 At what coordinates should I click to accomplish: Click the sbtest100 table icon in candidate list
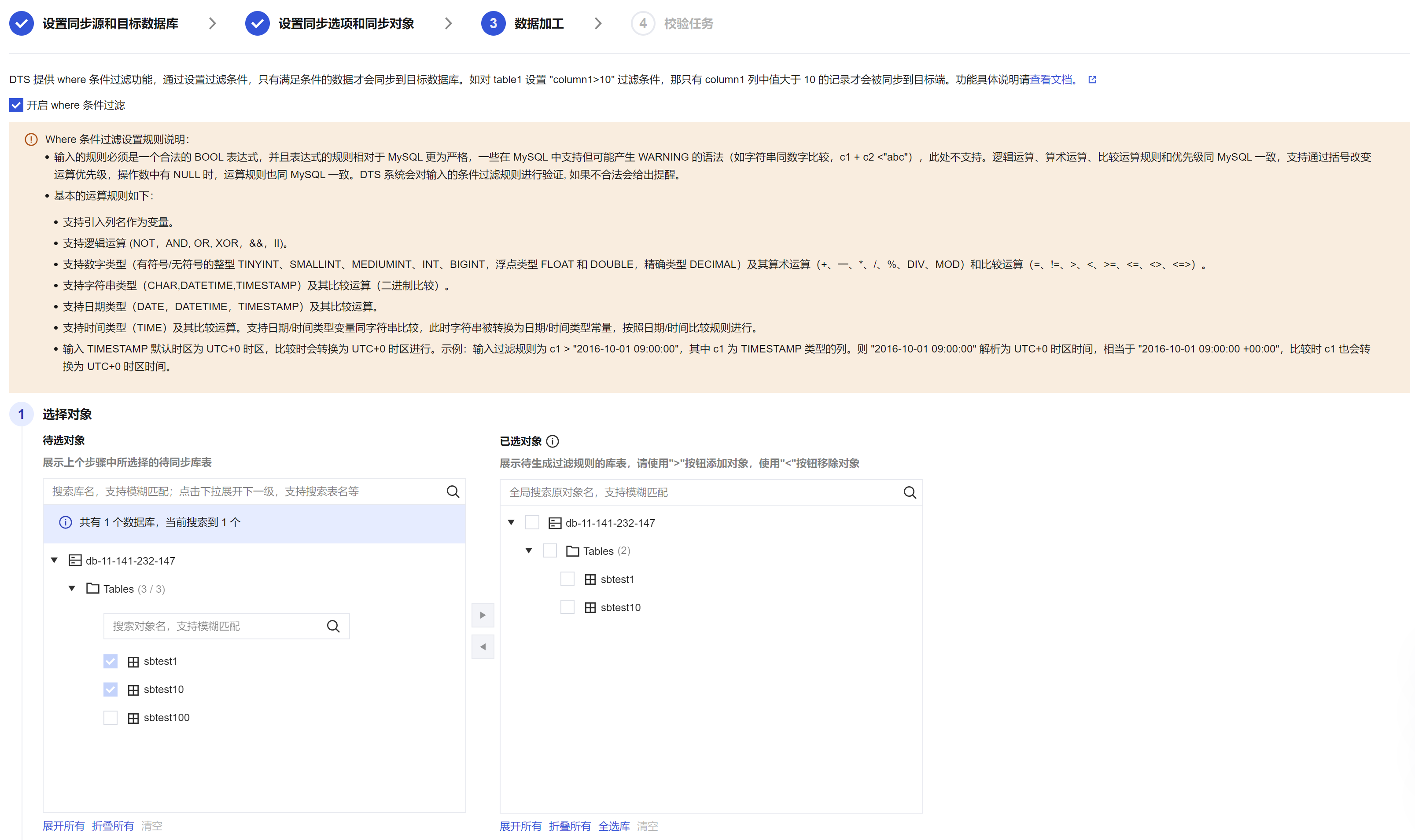[x=133, y=718]
